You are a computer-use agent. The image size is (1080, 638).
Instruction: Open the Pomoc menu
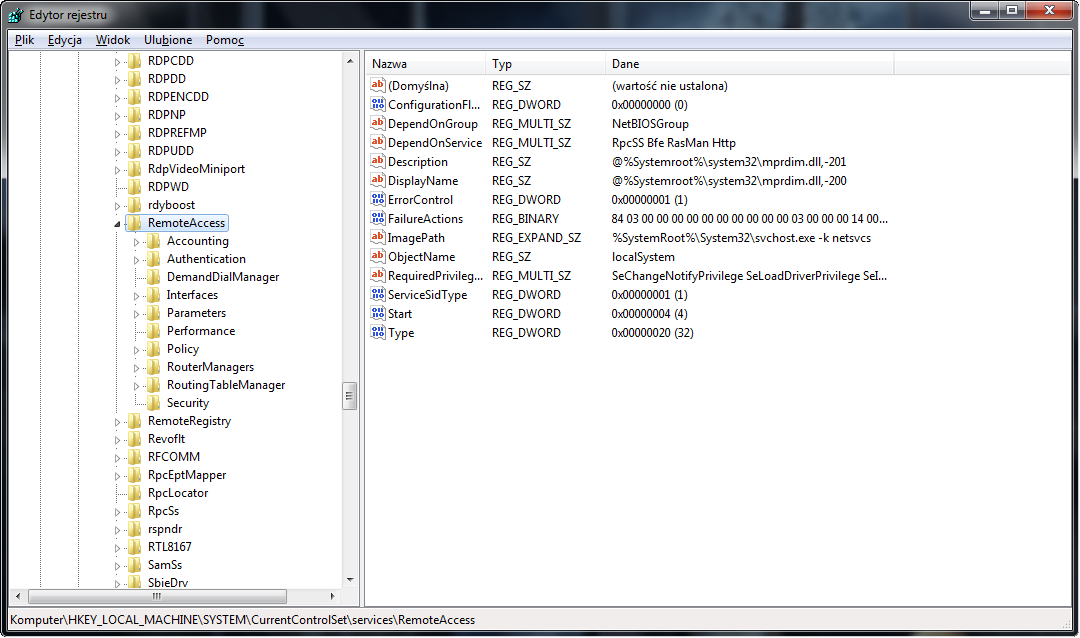coord(225,40)
